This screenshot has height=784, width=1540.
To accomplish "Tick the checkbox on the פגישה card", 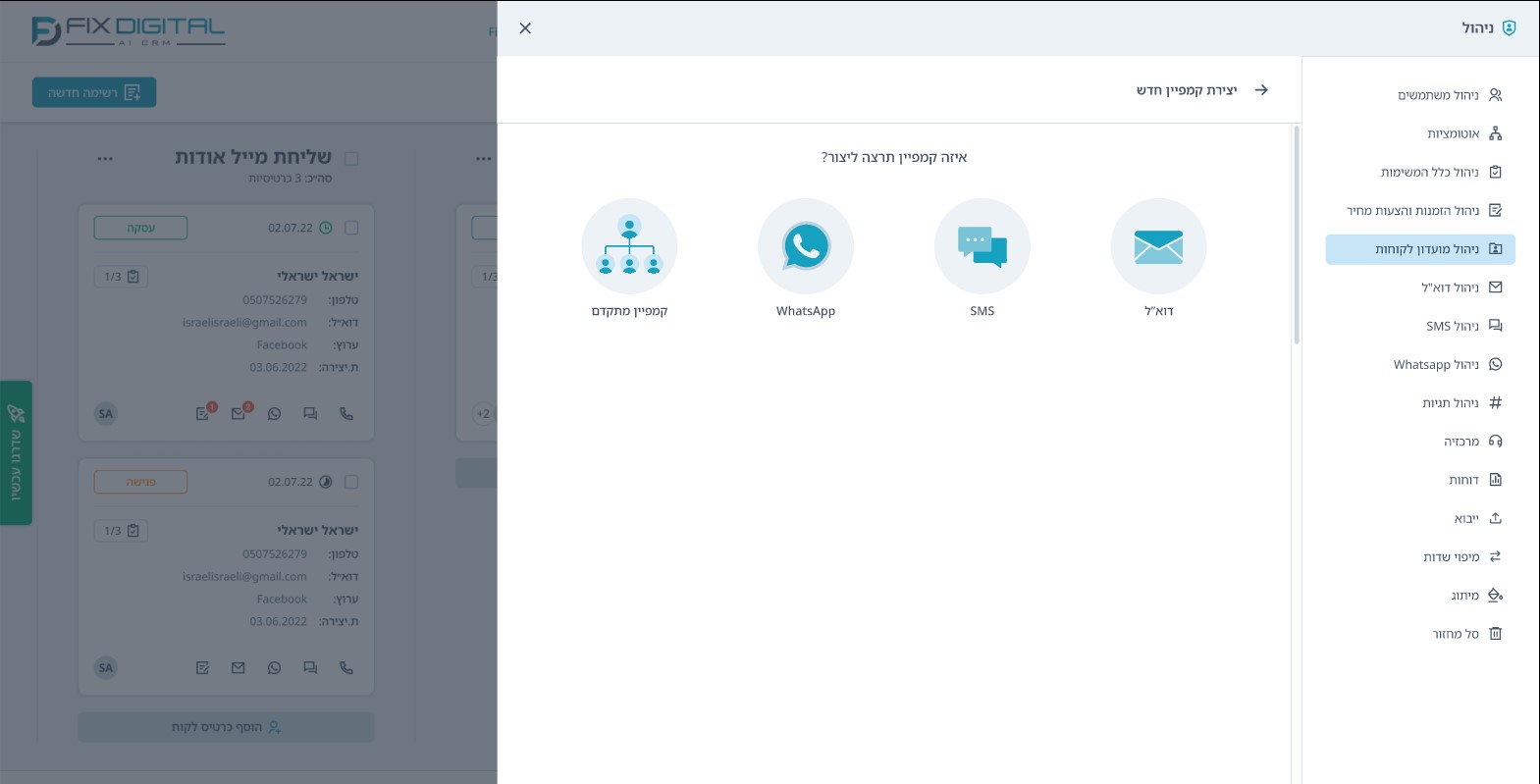I will point(351,482).
